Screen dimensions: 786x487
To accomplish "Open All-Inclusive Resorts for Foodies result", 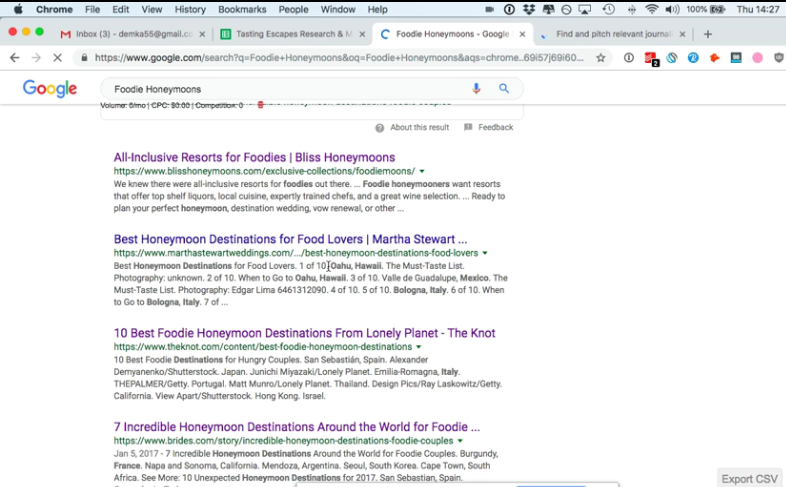I will coord(254,157).
